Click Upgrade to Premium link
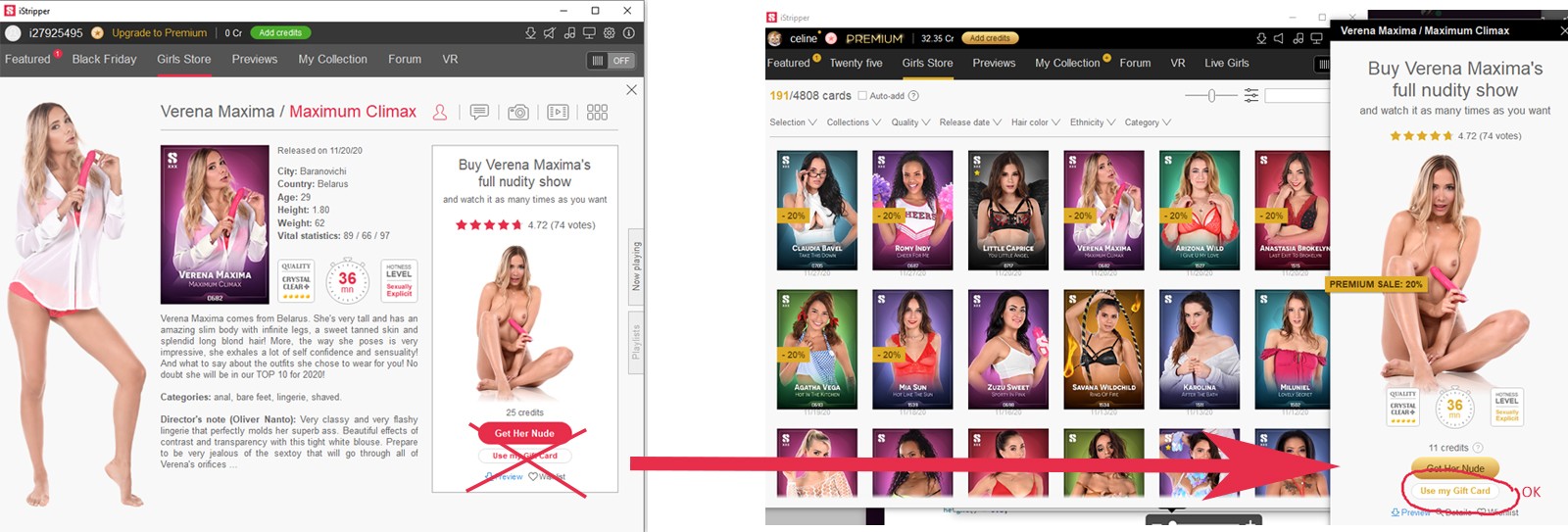The image size is (1568, 532). 159,33
